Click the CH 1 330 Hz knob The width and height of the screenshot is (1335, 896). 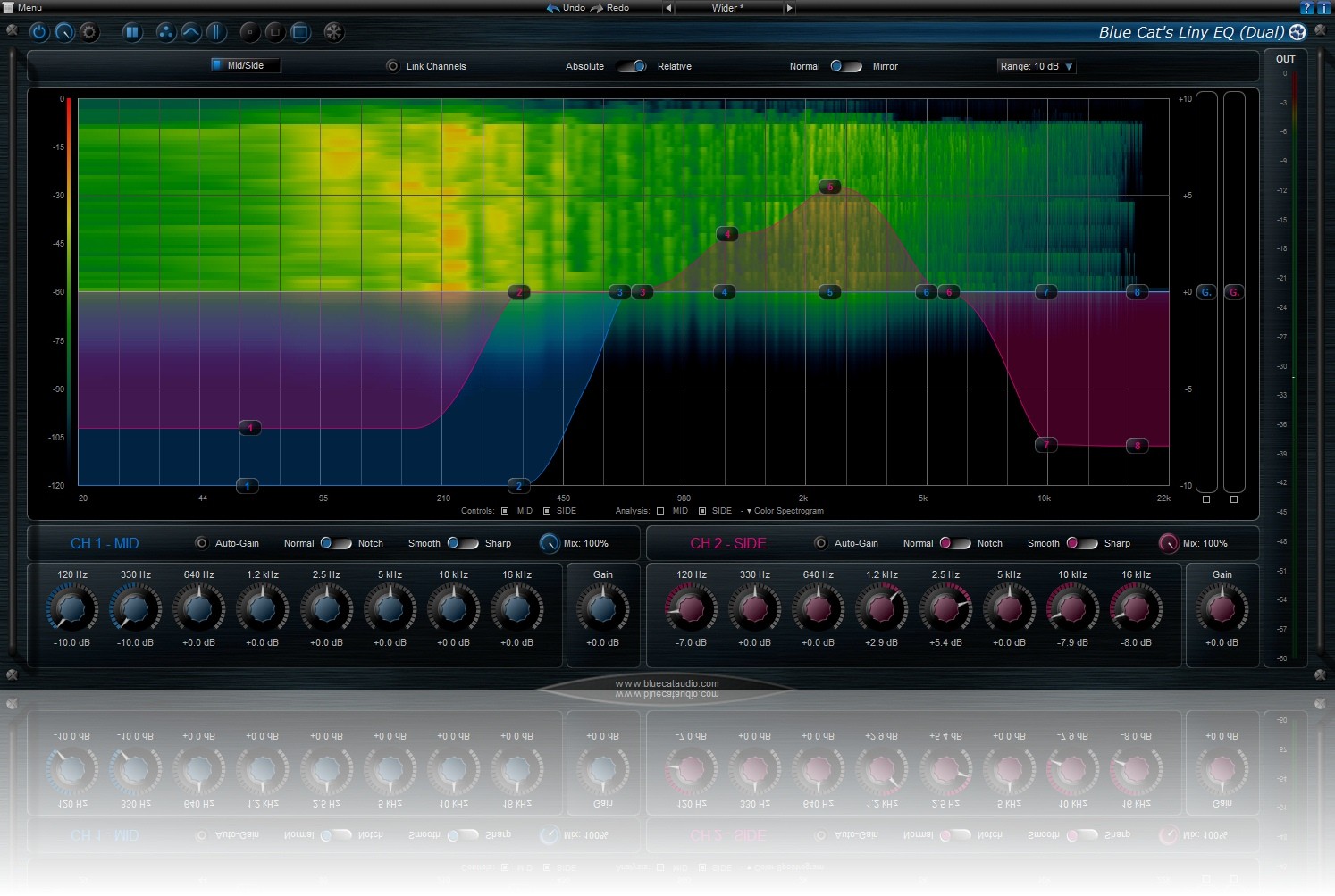click(x=135, y=609)
